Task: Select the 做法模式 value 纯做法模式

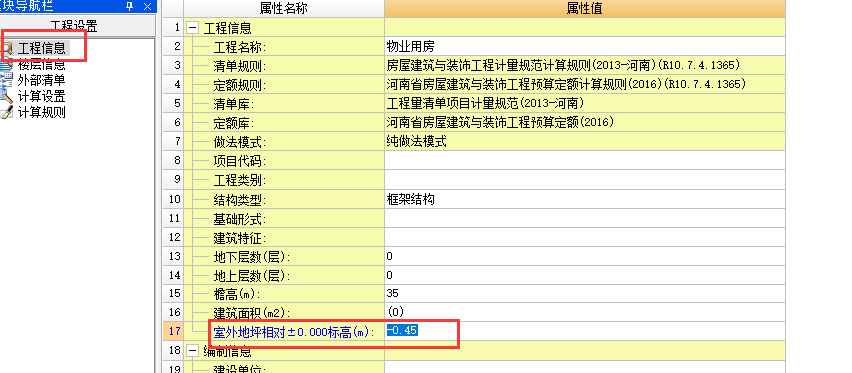Action: tap(585, 141)
